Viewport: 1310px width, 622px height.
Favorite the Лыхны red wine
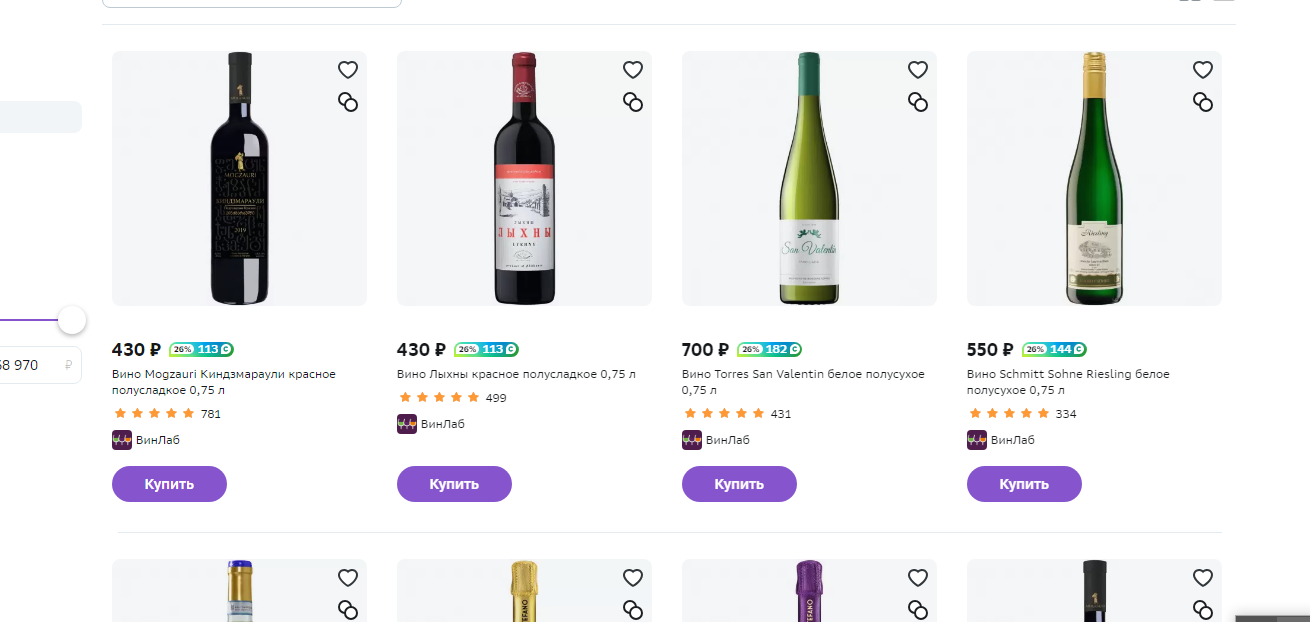click(x=633, y=70)
